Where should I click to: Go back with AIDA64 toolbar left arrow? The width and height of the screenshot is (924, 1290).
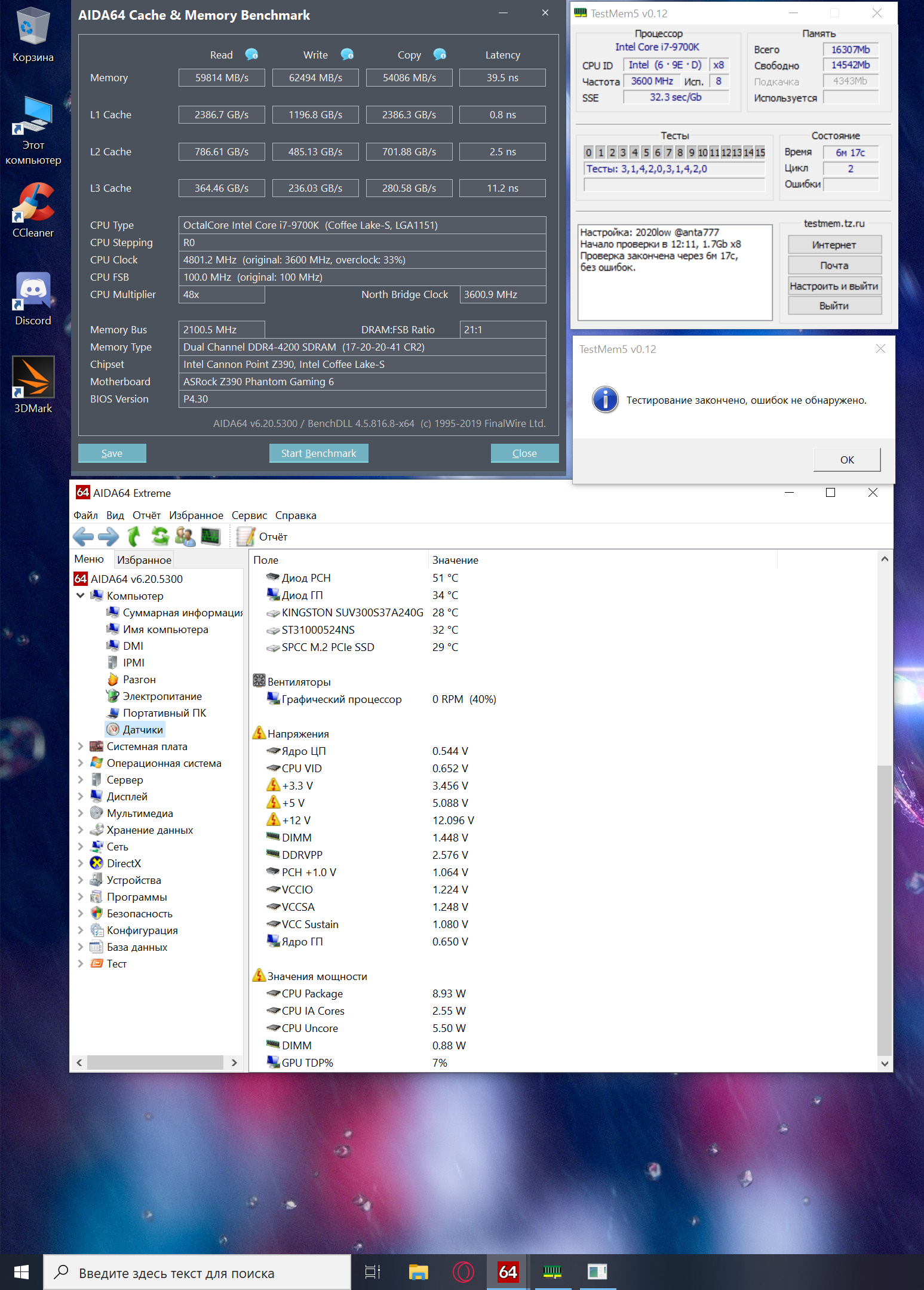tap(83, 536)
